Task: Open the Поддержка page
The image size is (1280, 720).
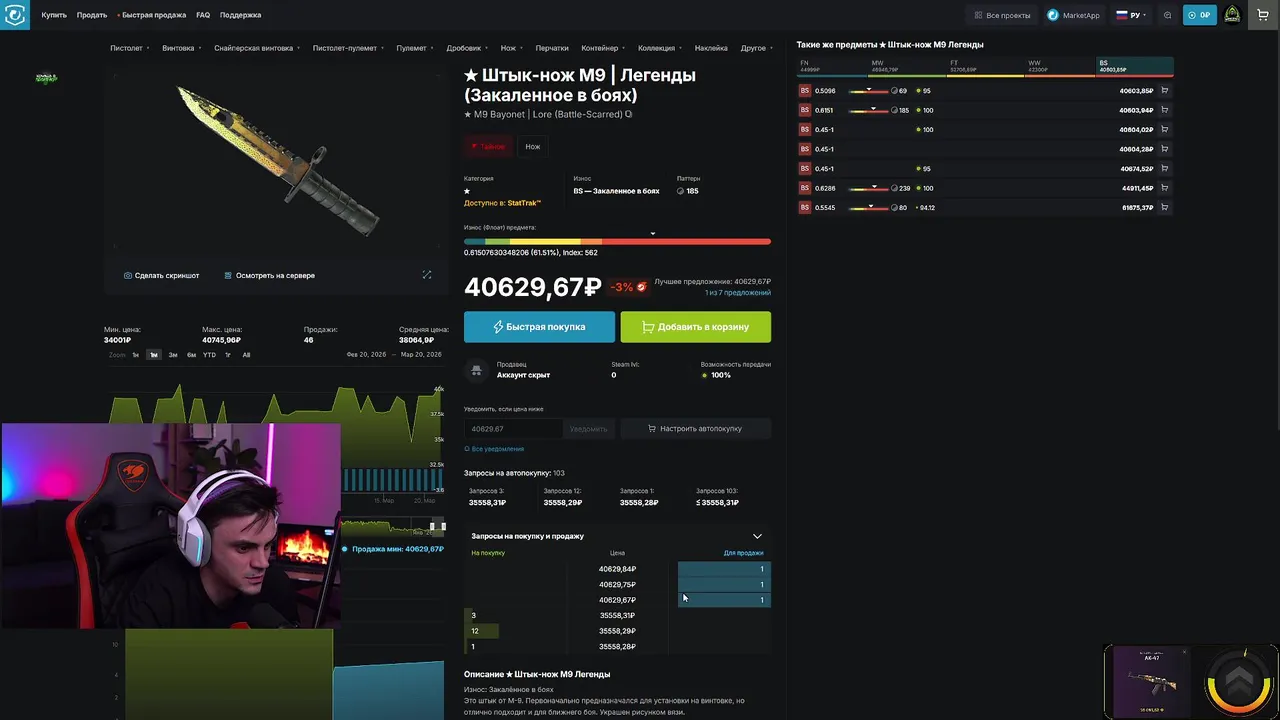Action: [240, 15]
